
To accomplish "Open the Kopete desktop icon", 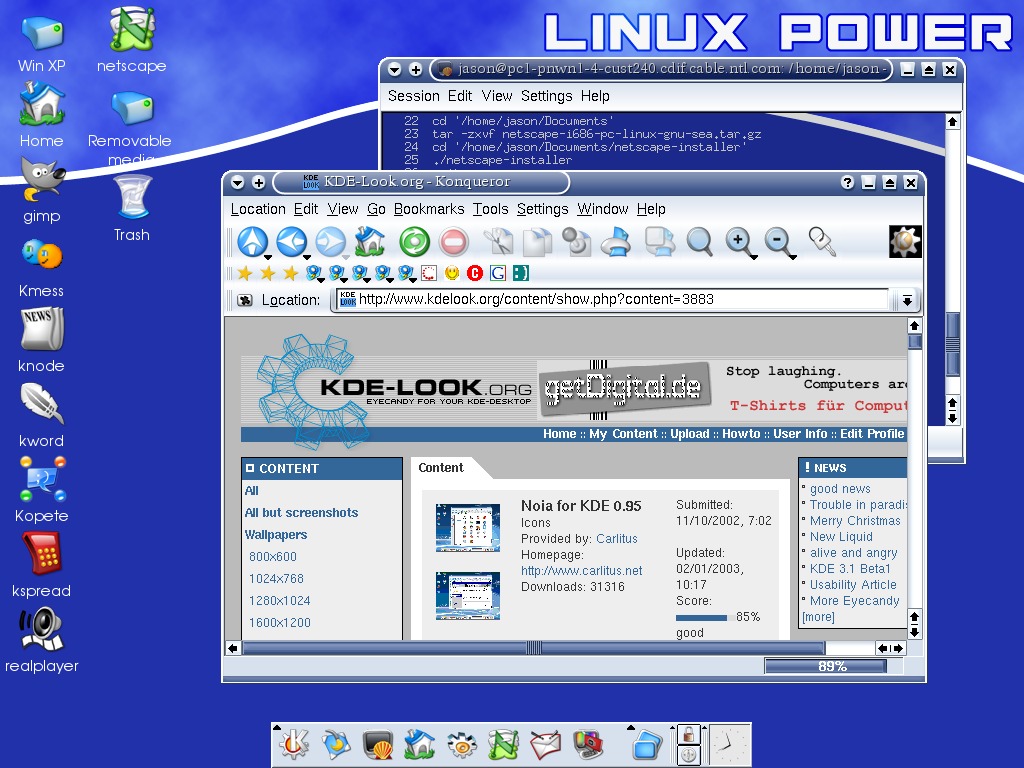I will click(x=42, y=490).
